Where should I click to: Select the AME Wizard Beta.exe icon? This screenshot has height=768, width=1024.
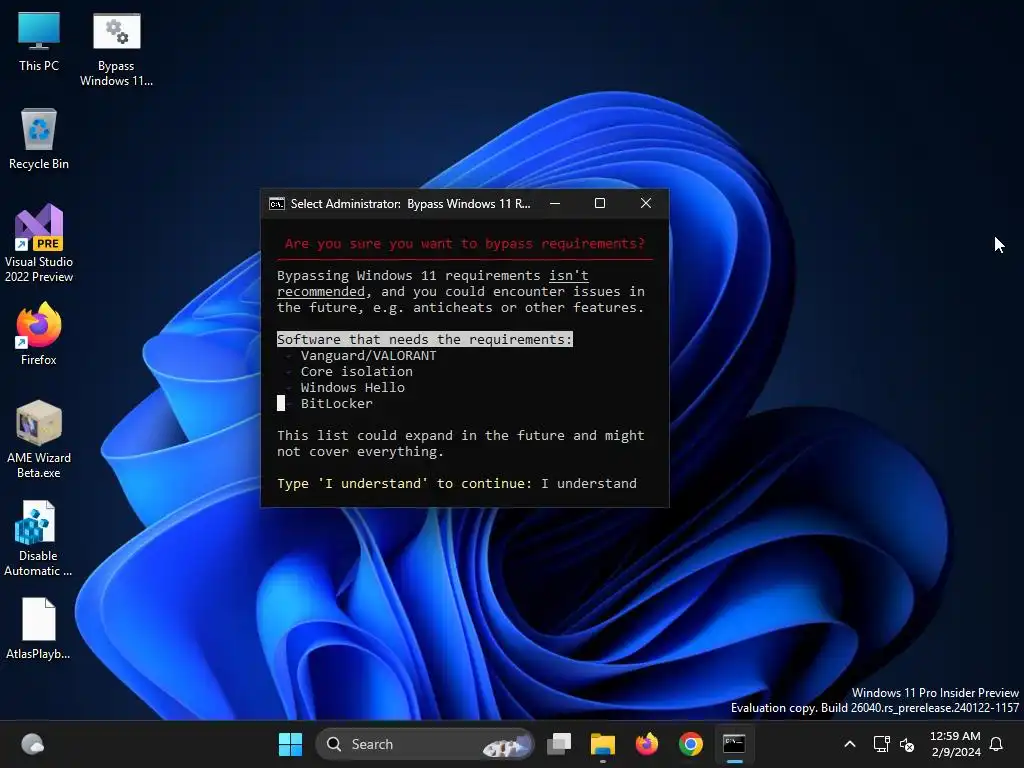pyautogui.click(x=39, y=440)
